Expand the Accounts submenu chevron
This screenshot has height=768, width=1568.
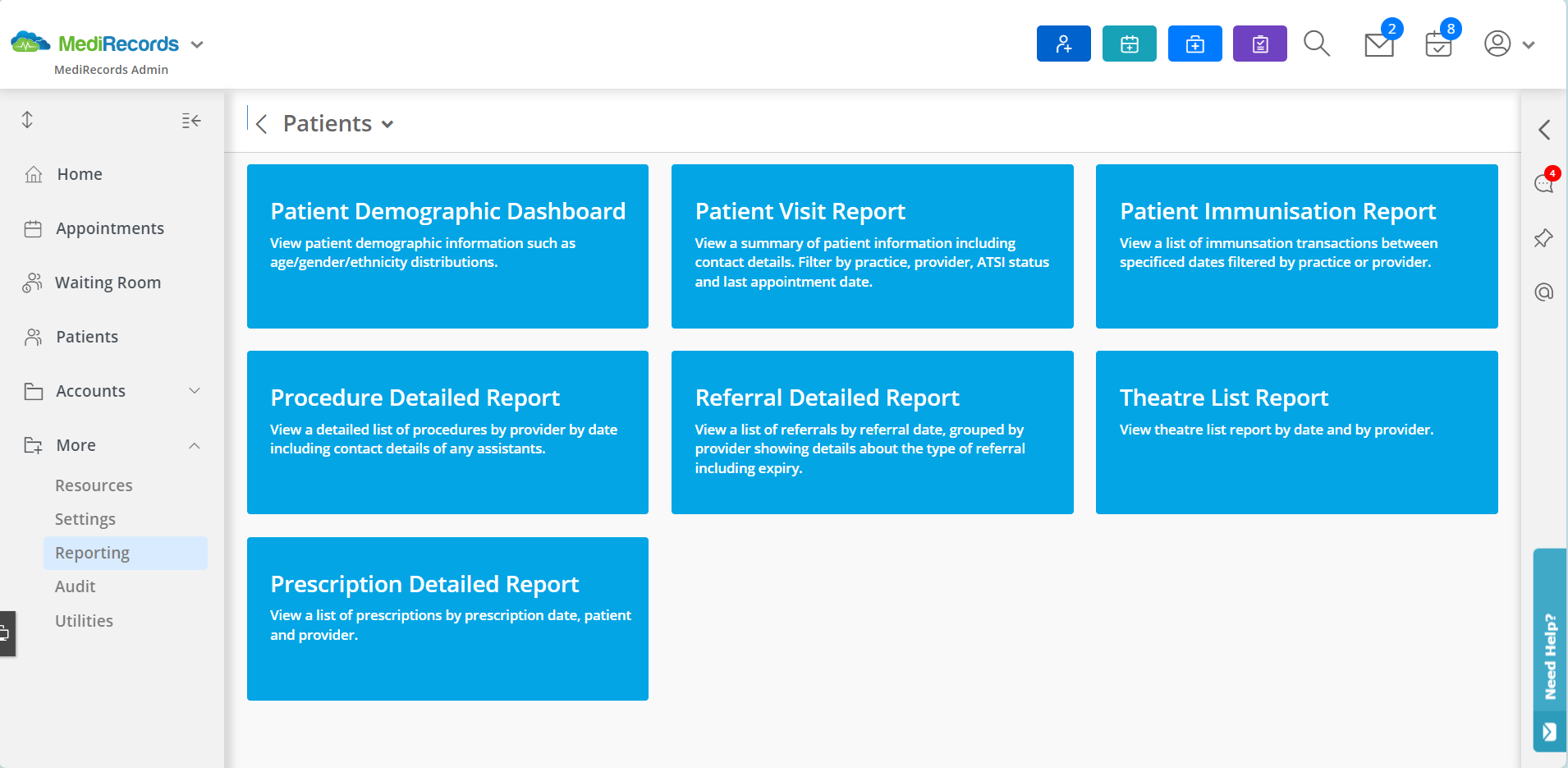click(195, 391)
